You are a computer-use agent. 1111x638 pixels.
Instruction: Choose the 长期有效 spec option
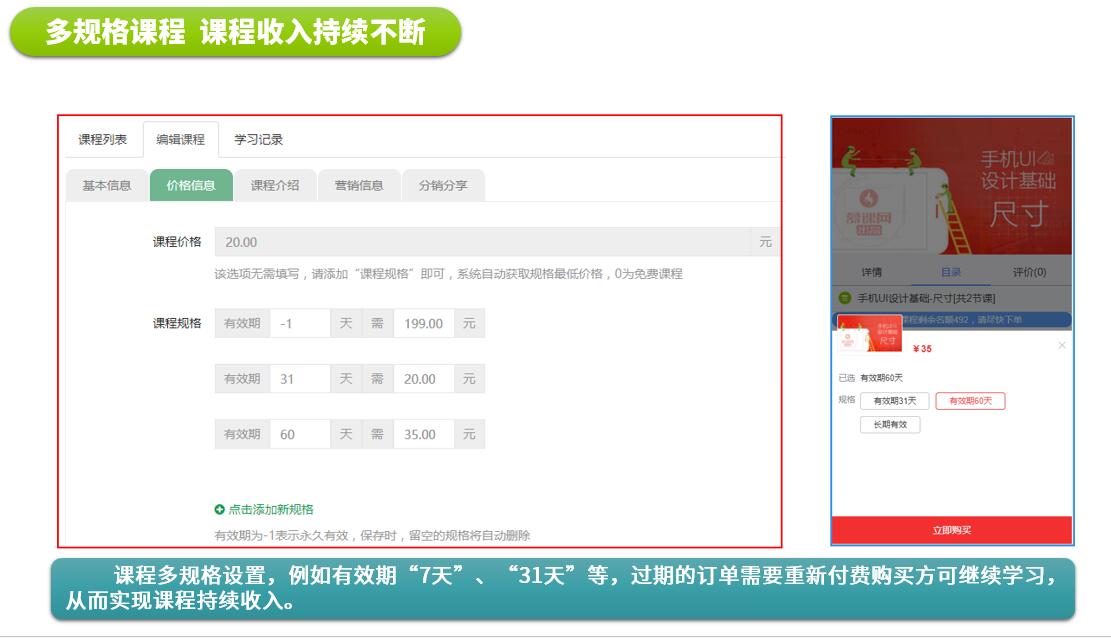tap(890, 425)
